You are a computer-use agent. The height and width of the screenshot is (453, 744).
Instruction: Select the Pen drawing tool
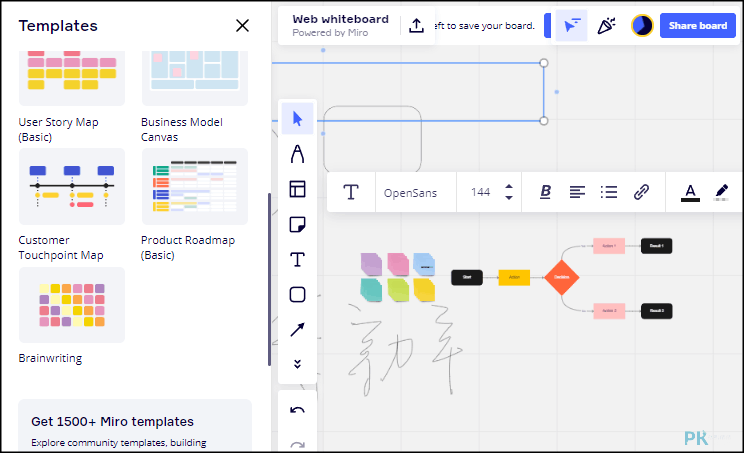[298, 154]
